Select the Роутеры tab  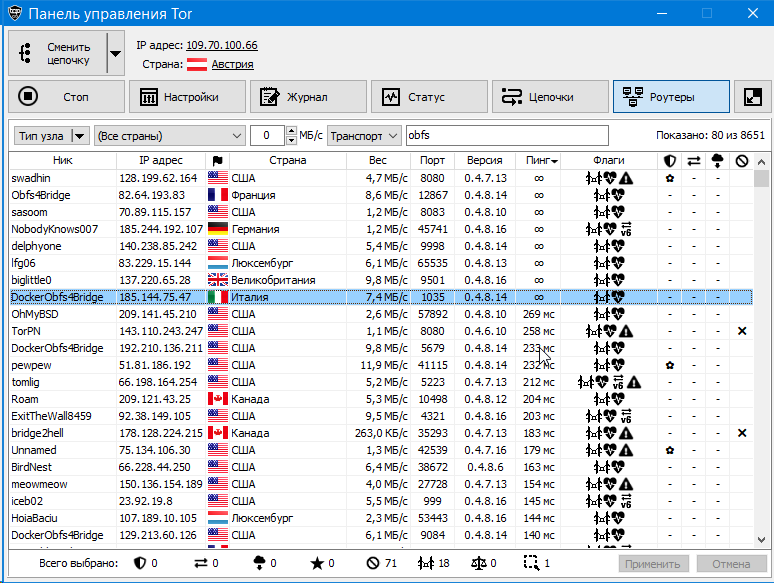click(671, 97)
